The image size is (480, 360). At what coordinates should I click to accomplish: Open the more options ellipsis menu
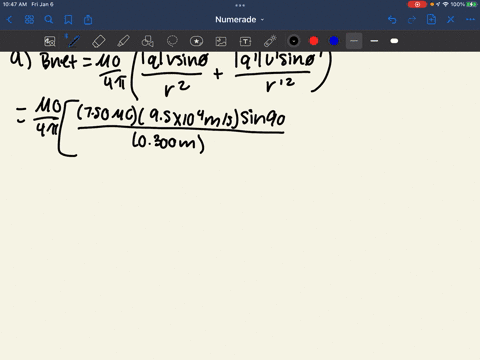[470, 20]
